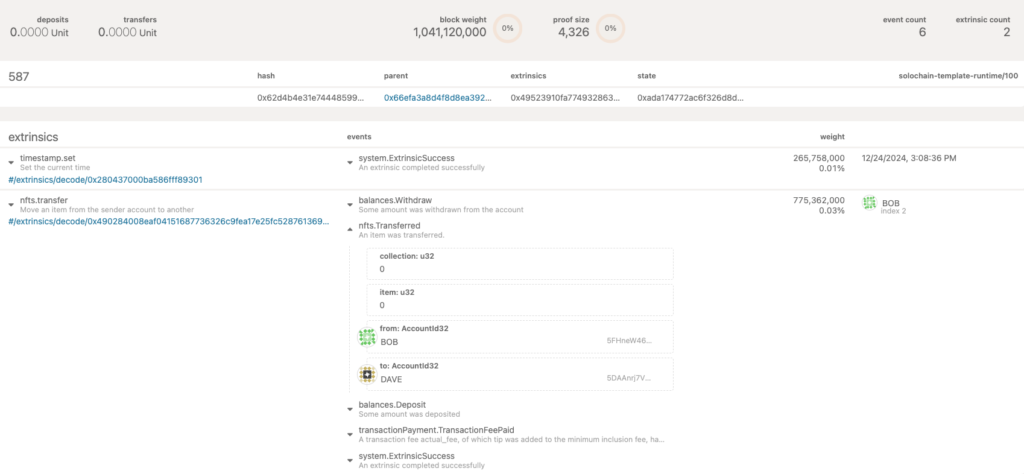The image size is (1024, 474).
Task: Expand the transactionPayment.TransactionFeePaid event
Action: coord(350,435)
